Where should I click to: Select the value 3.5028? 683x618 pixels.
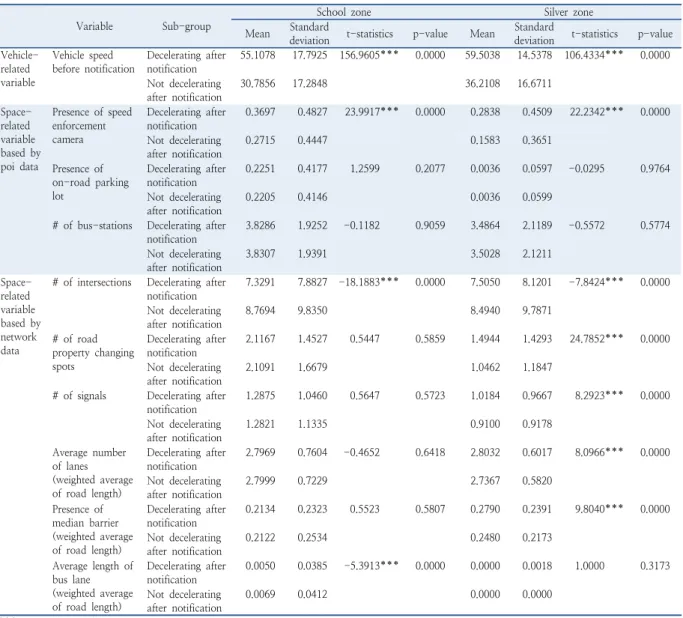coord(485,254)
